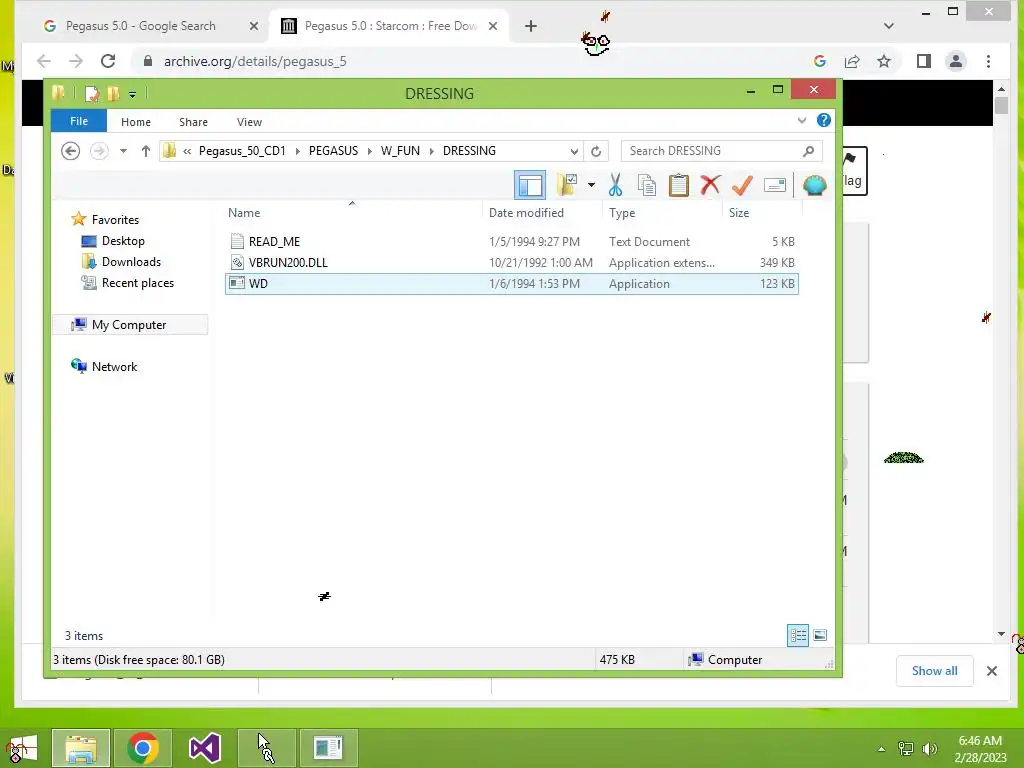Expand subfolders arrow after PEGASUS breadcrumb

click(370, 151)
